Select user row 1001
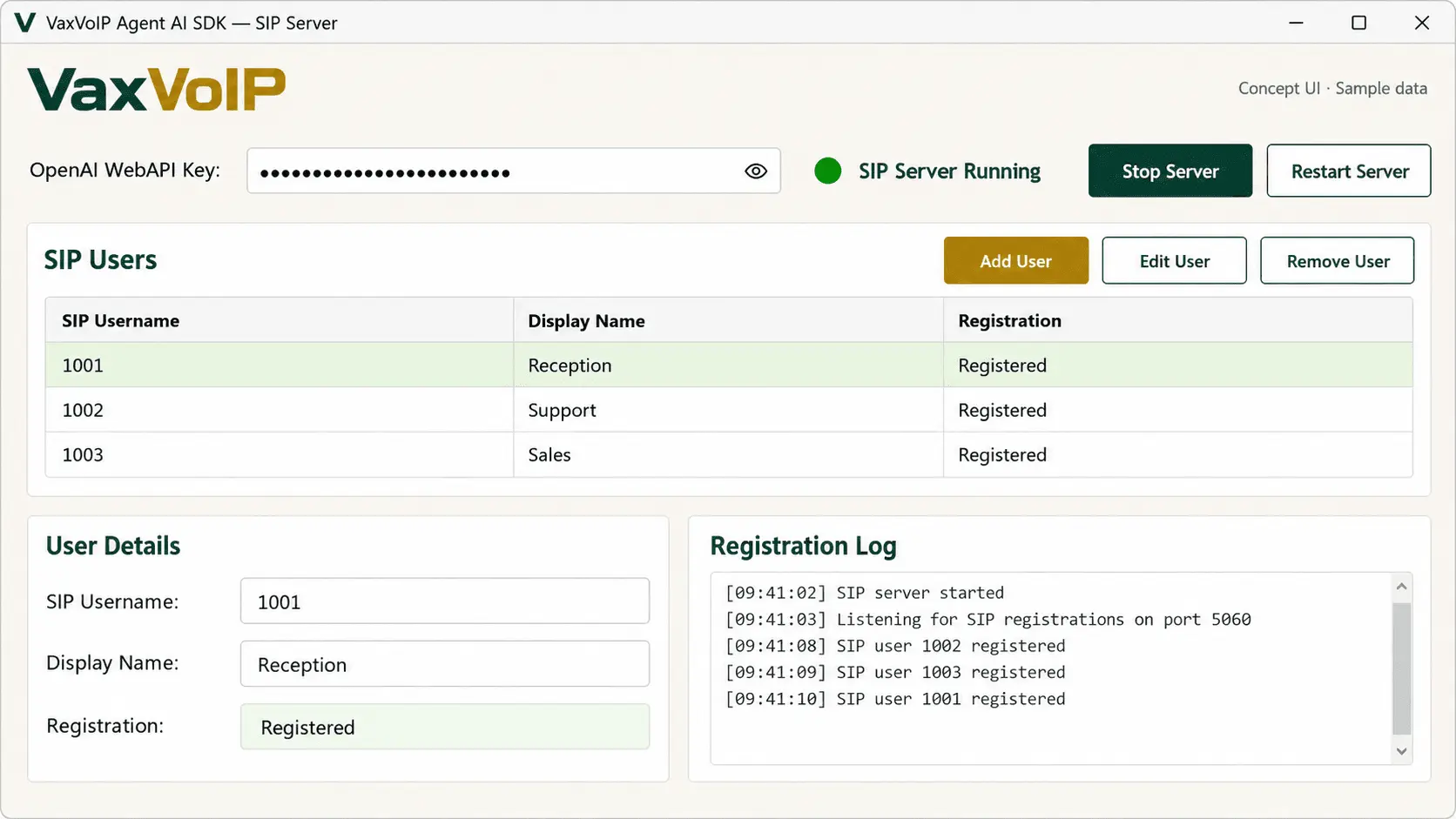 pyautogui.click(x=729, y=365)
